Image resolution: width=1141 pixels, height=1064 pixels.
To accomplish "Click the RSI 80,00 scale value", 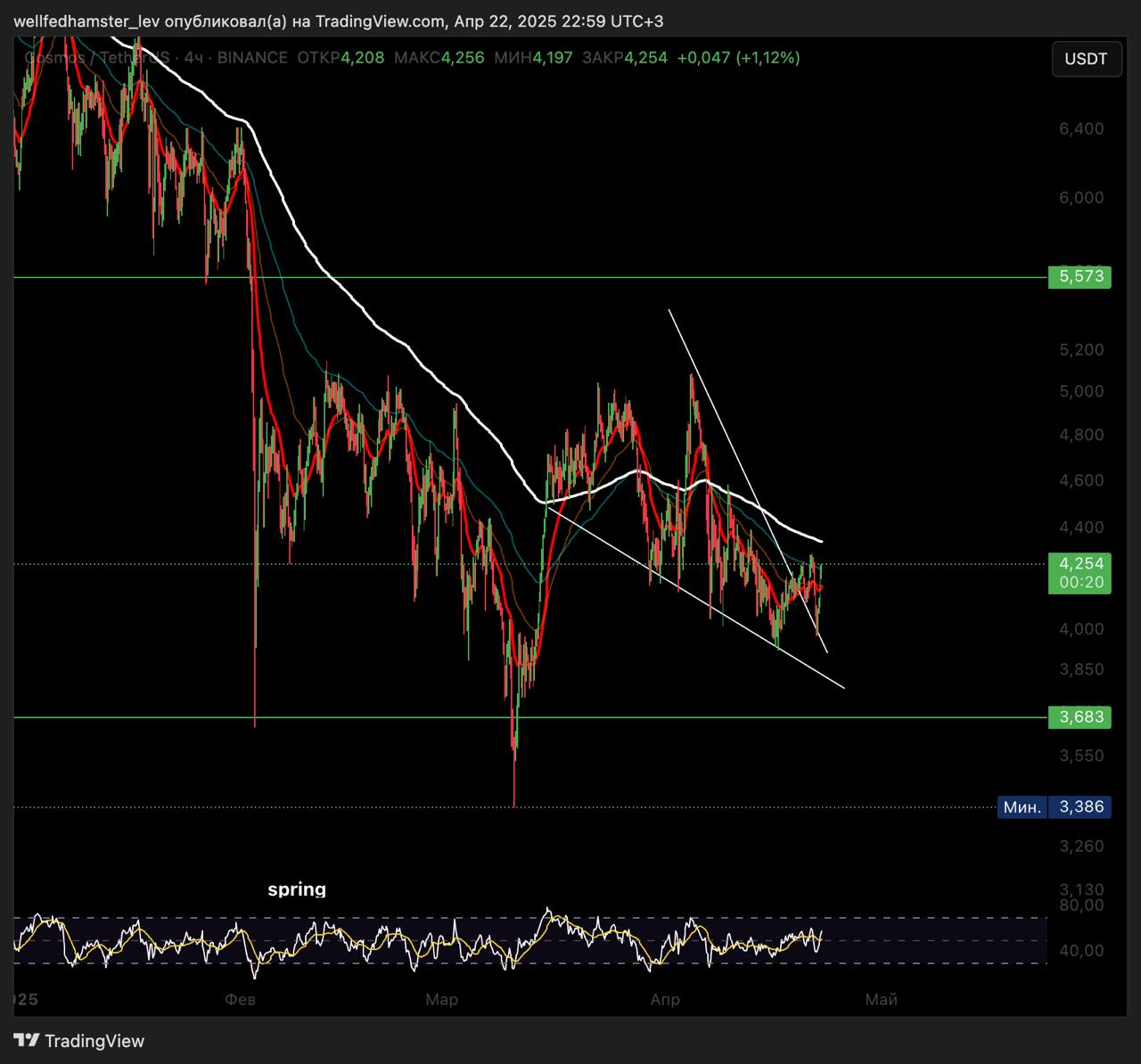I will pyautogui.click(x=1080, y=905).
